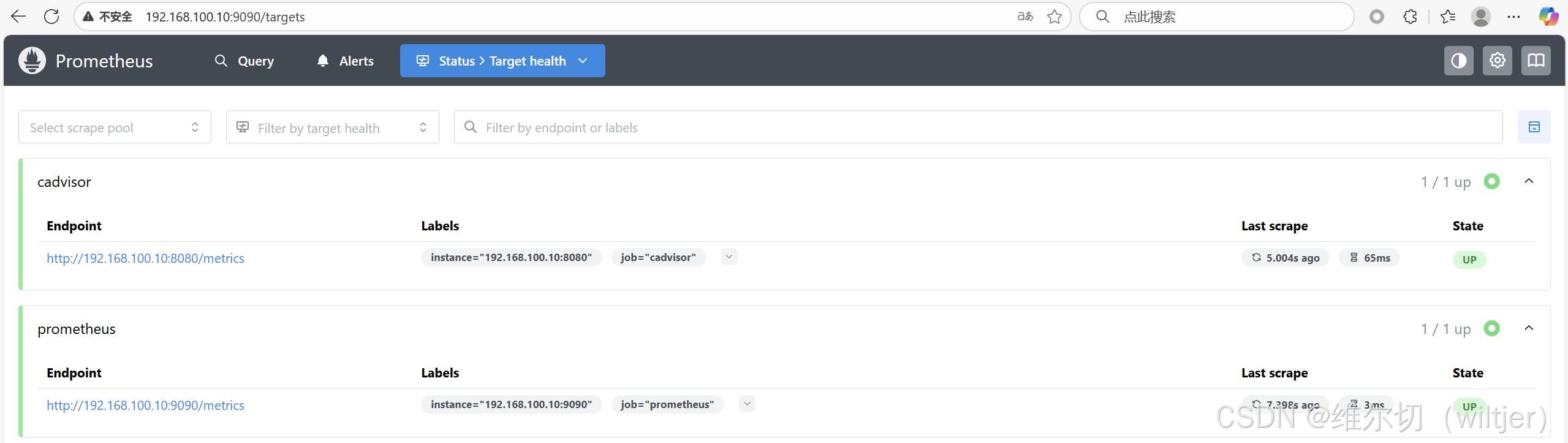Open the Alerts page

346,61
